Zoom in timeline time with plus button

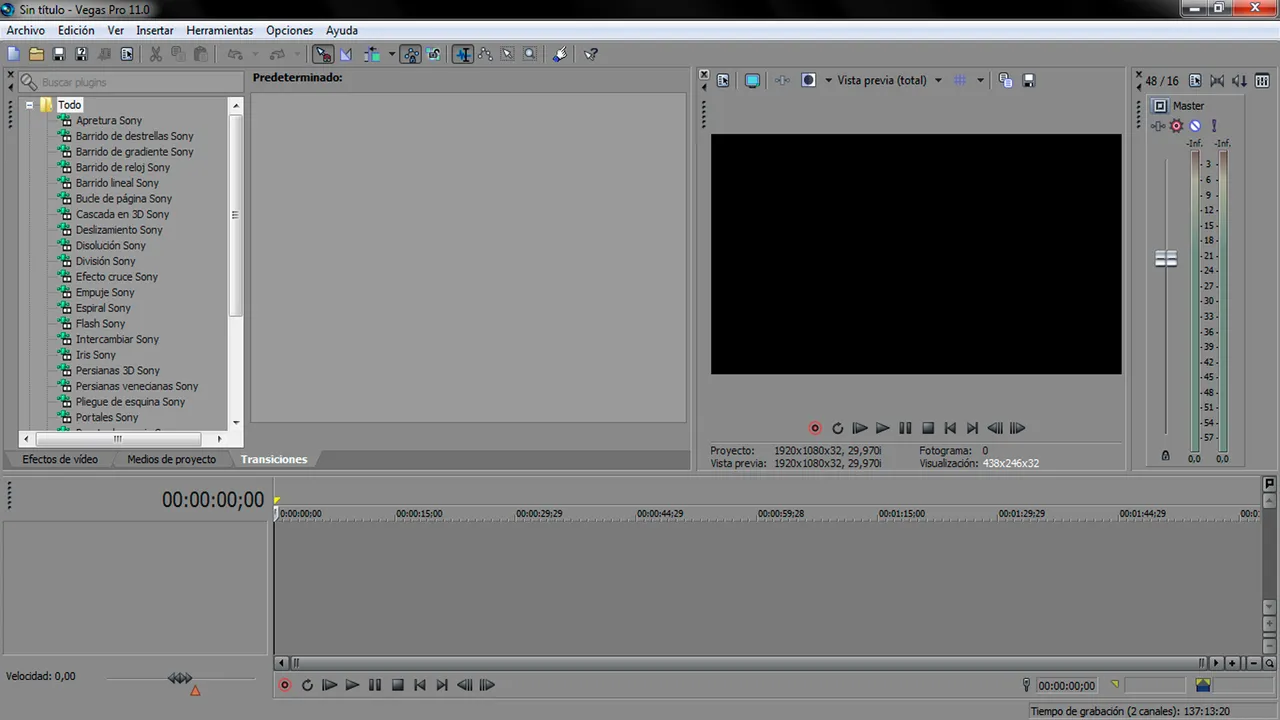pyautogui.click(x=1232, y=663)
